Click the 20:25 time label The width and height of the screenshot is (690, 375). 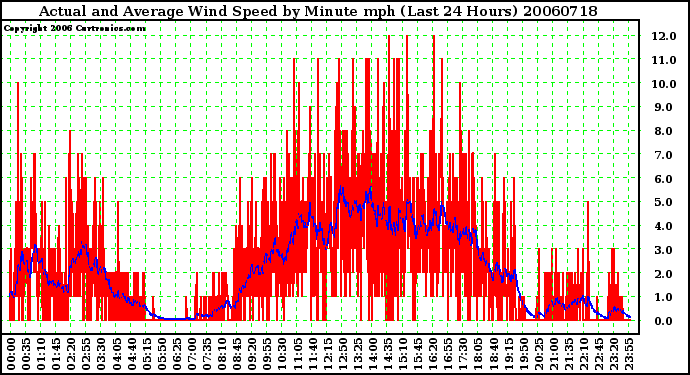[x=539, y=354]
